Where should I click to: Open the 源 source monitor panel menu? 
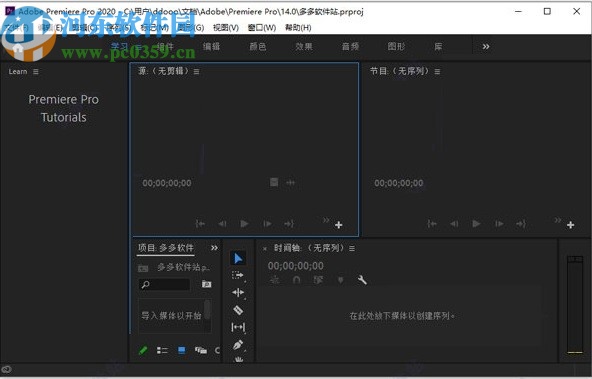[x=196, y=71]
